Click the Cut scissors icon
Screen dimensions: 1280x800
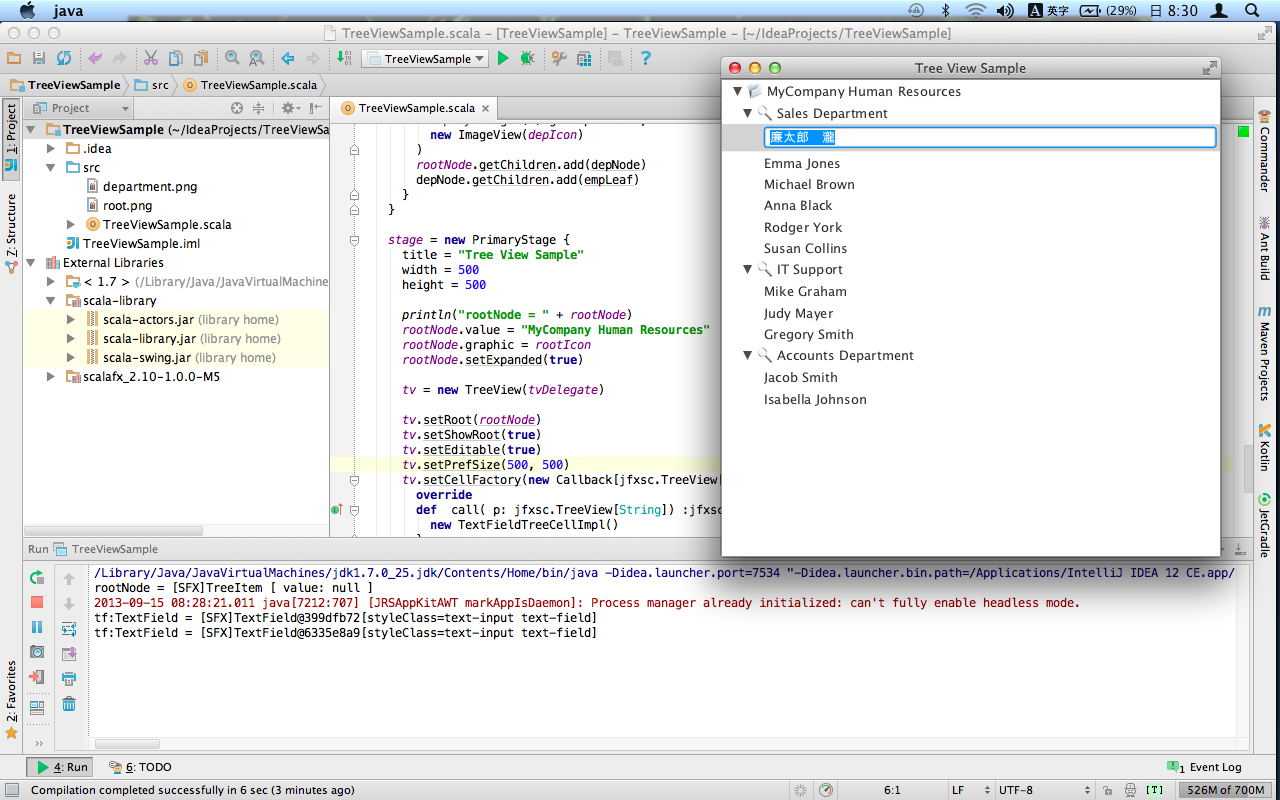(x=151, y=59)
